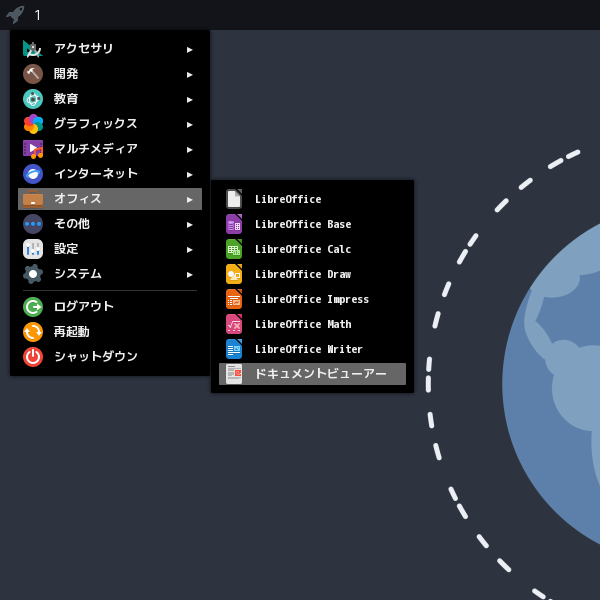Expand the 開発 submenu arrow
Image resolution: width=600 pixels, height=600 pixels.
click(189, 75)
